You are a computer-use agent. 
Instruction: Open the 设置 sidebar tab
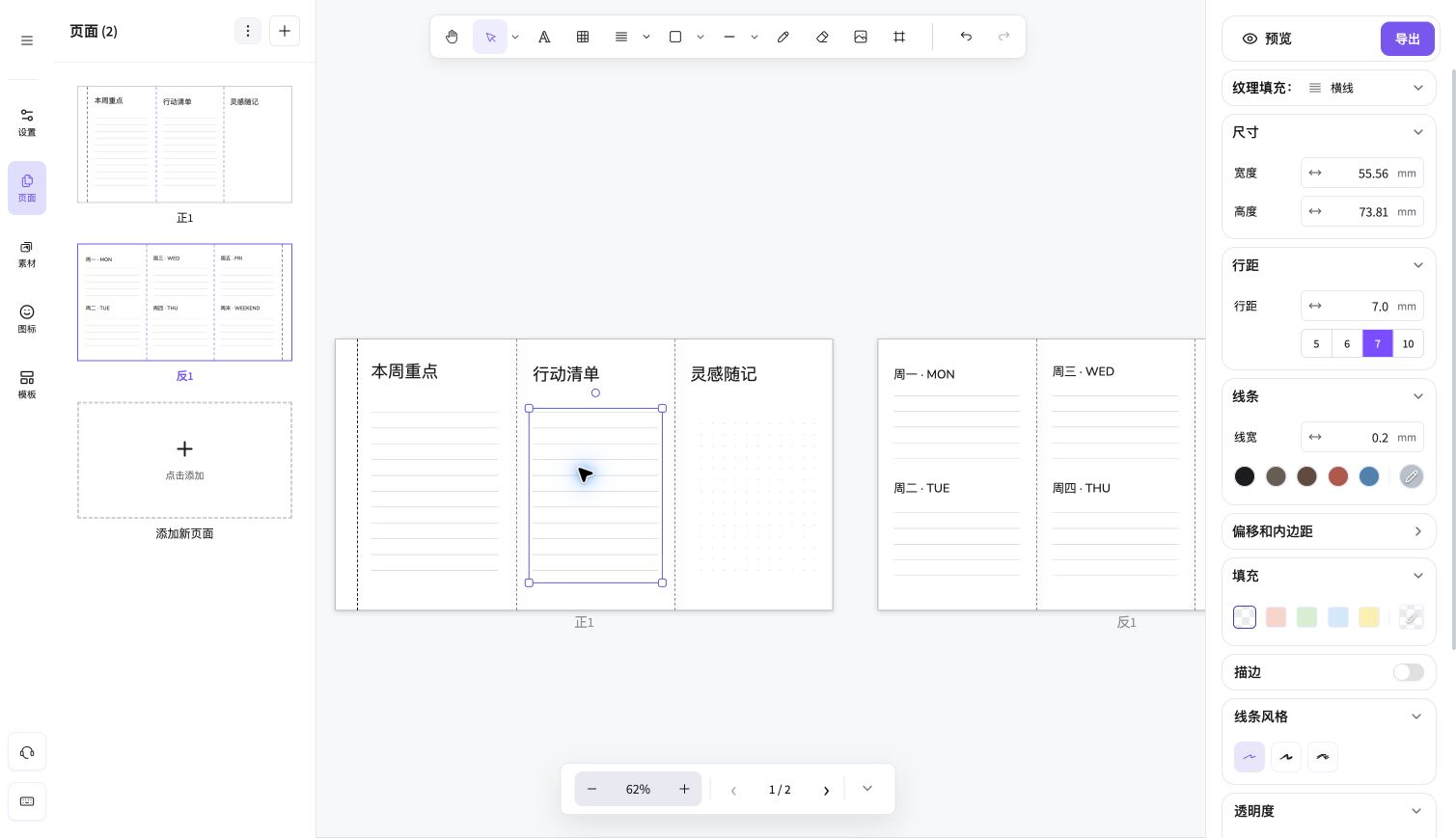pyautogui.click(x=27, y=122)
